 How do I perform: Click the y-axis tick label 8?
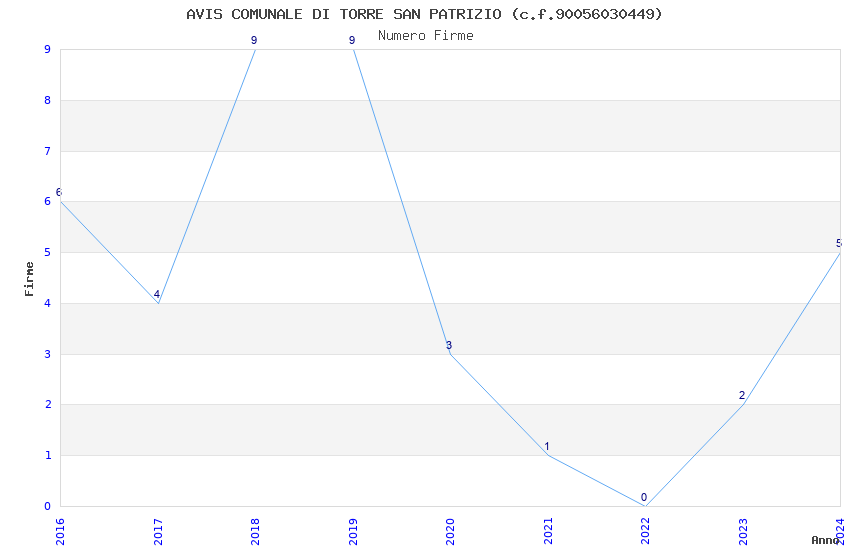[x=48, y=100]
